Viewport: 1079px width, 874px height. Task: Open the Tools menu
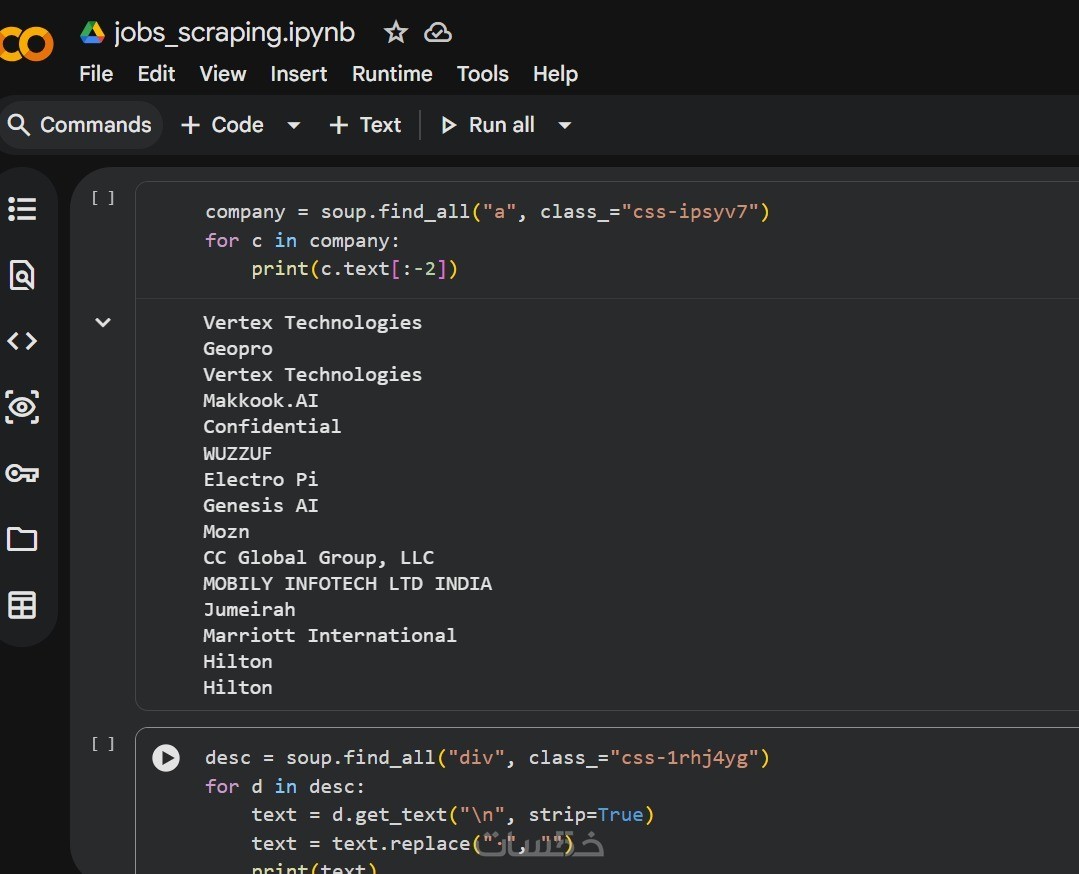pos(482,74)
